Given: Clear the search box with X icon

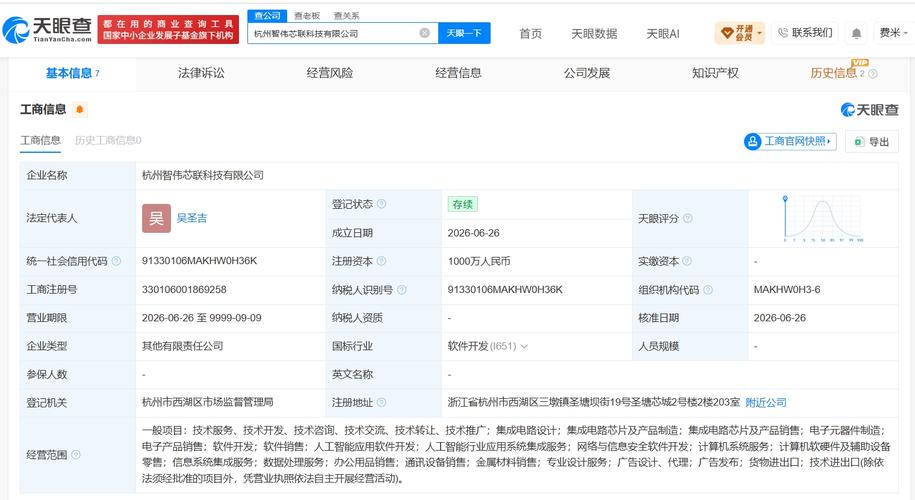Looking at the screenshot, I should click(x=425, y=33).
